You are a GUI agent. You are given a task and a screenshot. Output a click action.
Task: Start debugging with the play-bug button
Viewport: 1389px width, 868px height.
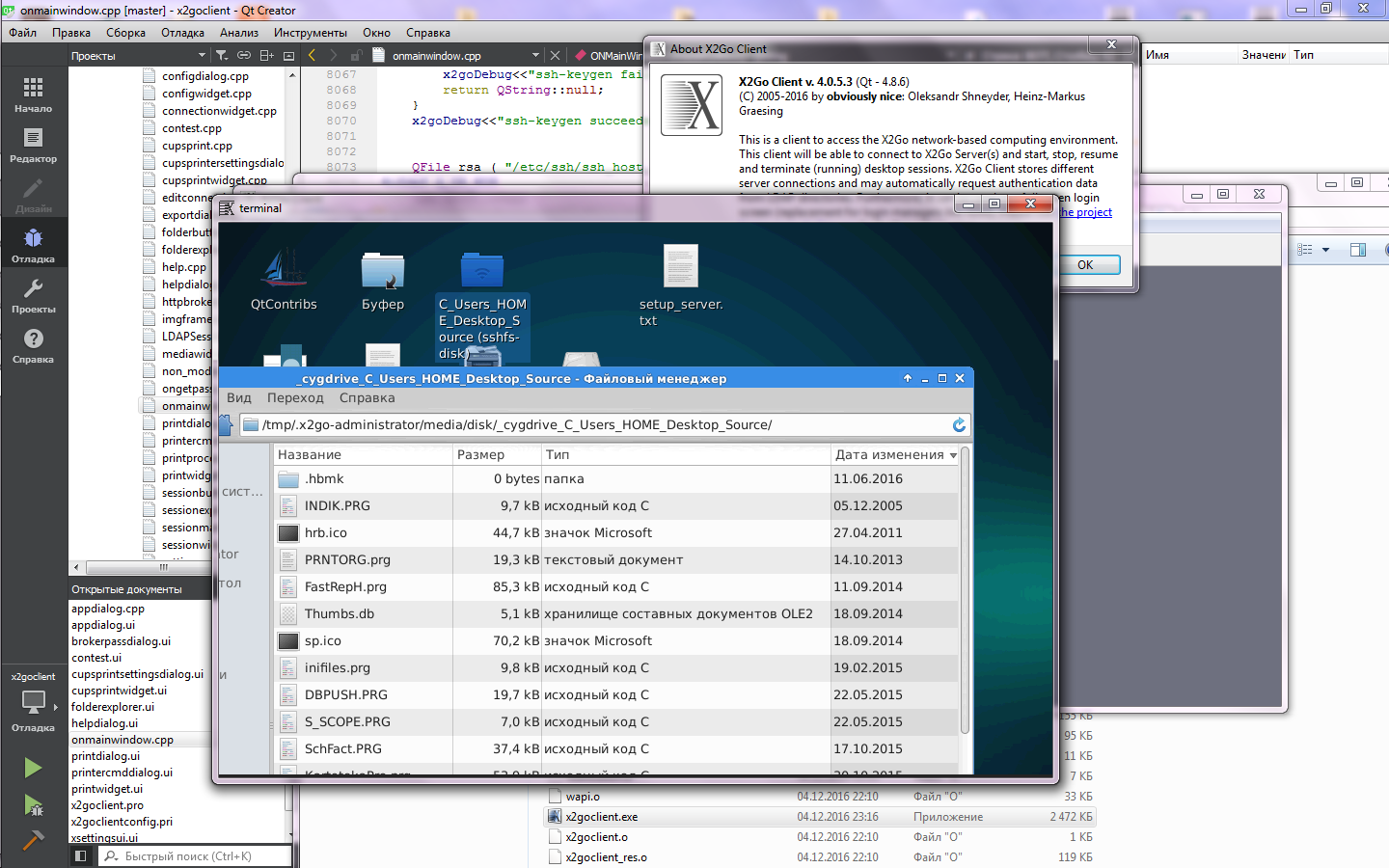tap(33, 804)
